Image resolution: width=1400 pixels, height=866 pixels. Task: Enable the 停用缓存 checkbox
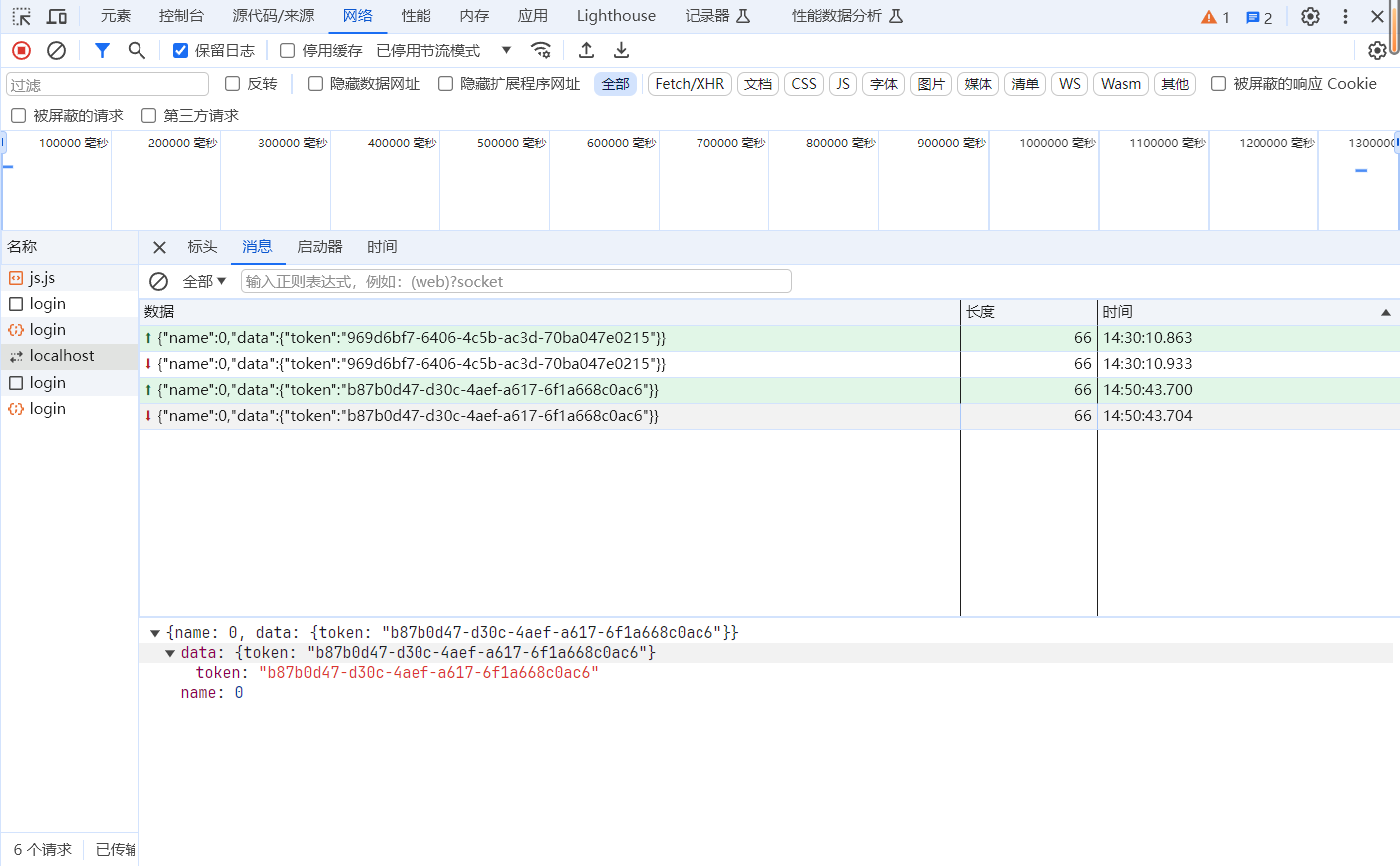(287, 51)
